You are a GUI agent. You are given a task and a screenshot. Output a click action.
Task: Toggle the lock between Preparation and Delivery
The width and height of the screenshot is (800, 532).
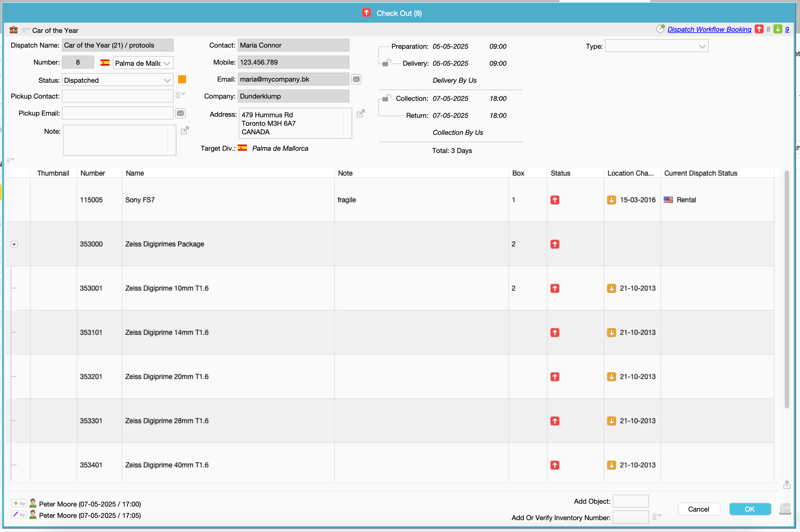[386, 63]
